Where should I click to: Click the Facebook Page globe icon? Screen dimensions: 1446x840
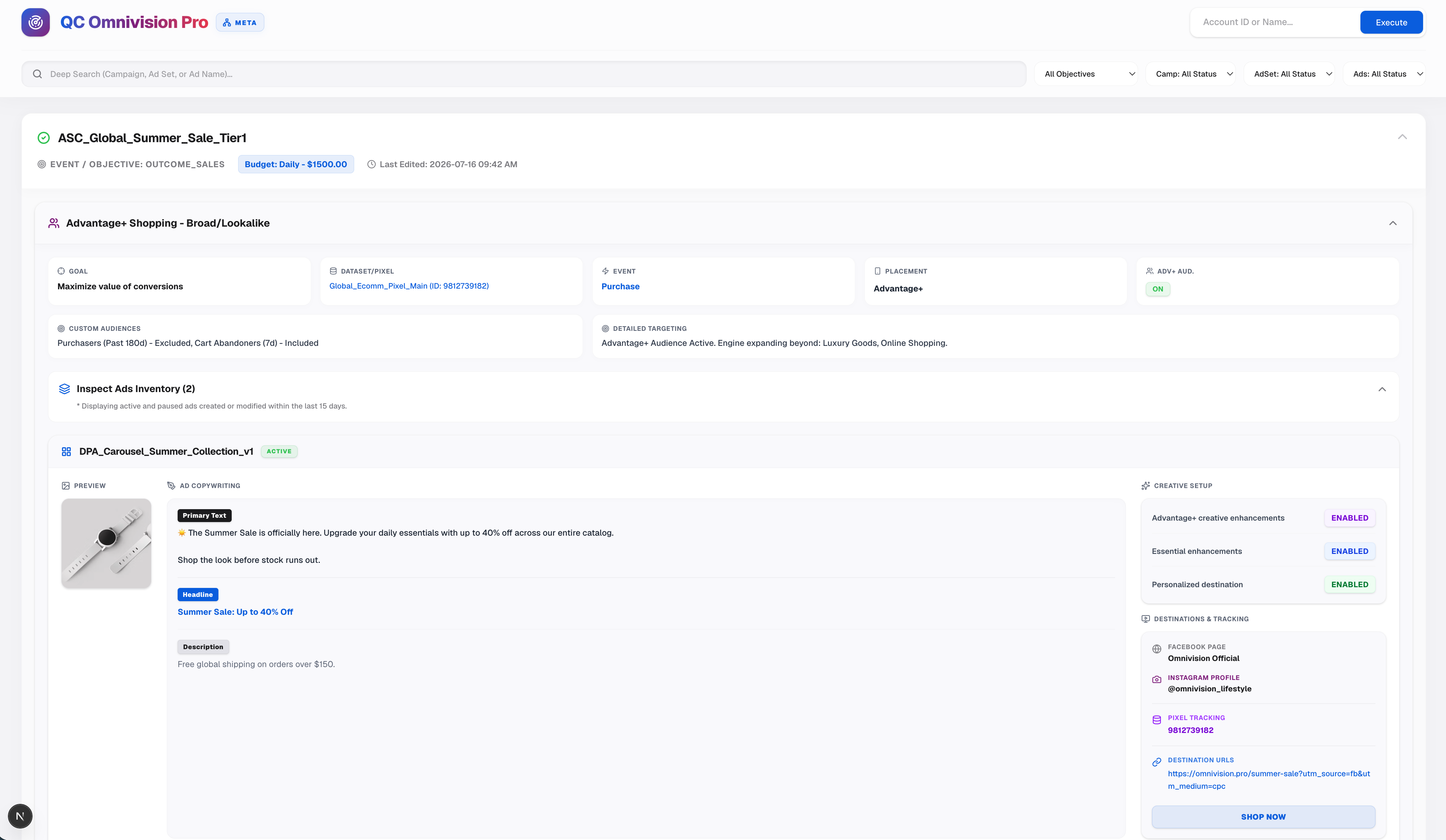click(x=1156, y=649)
